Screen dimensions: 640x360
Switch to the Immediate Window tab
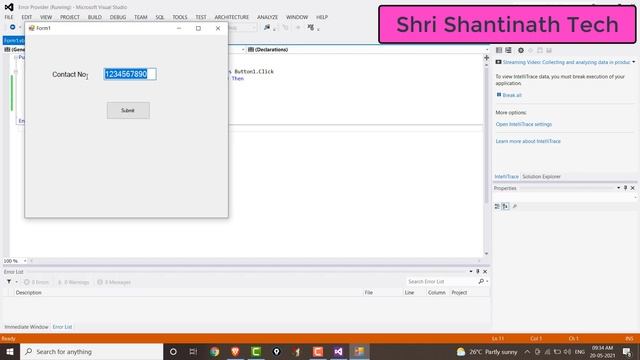click(26, 327)
